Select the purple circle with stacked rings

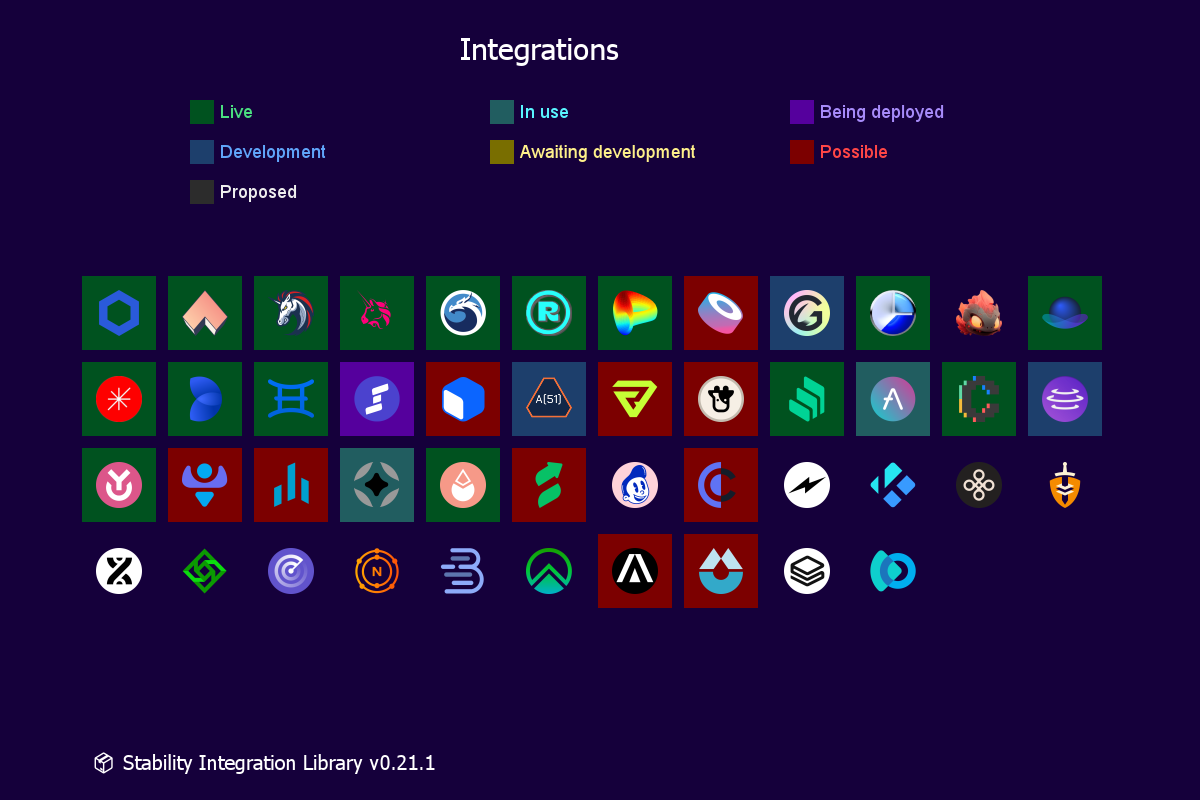[x=1065, y=399]
